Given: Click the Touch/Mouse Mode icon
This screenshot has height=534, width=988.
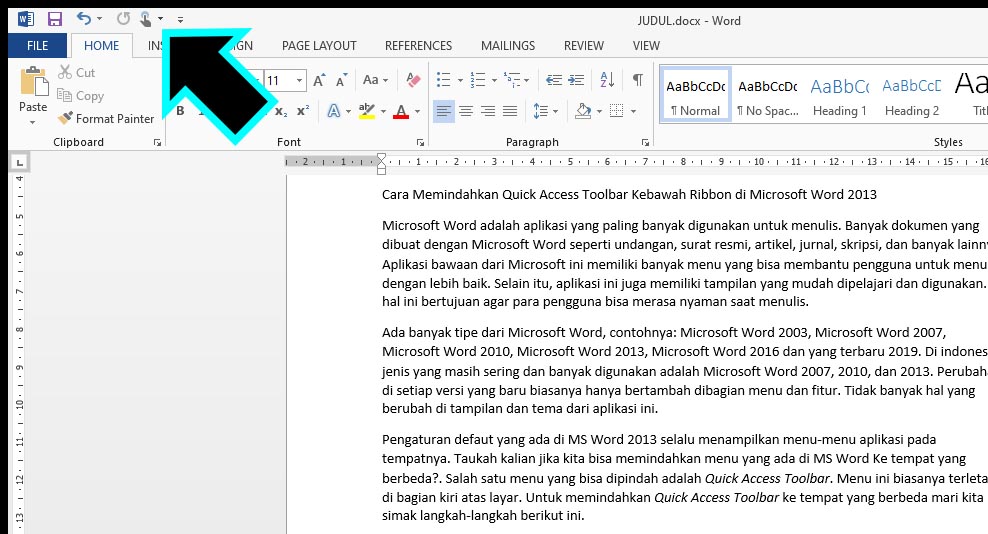Looking at the screenshot, I should click(x=146, y=19).
